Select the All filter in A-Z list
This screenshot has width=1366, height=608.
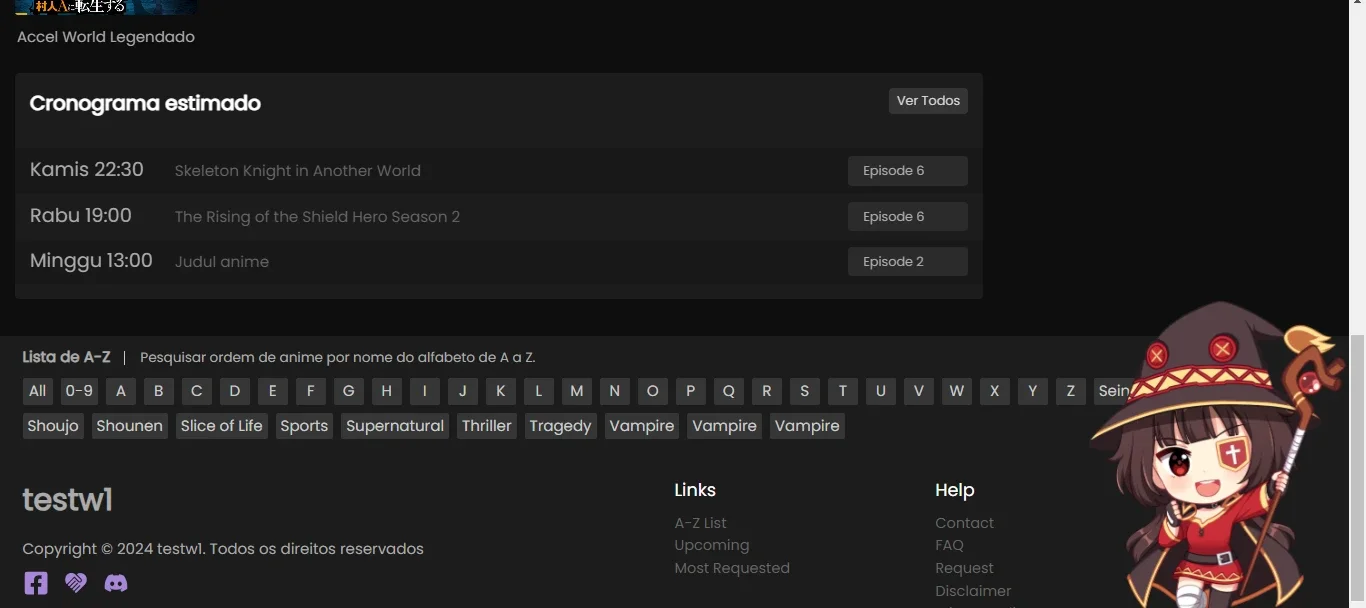click(37, 391)
